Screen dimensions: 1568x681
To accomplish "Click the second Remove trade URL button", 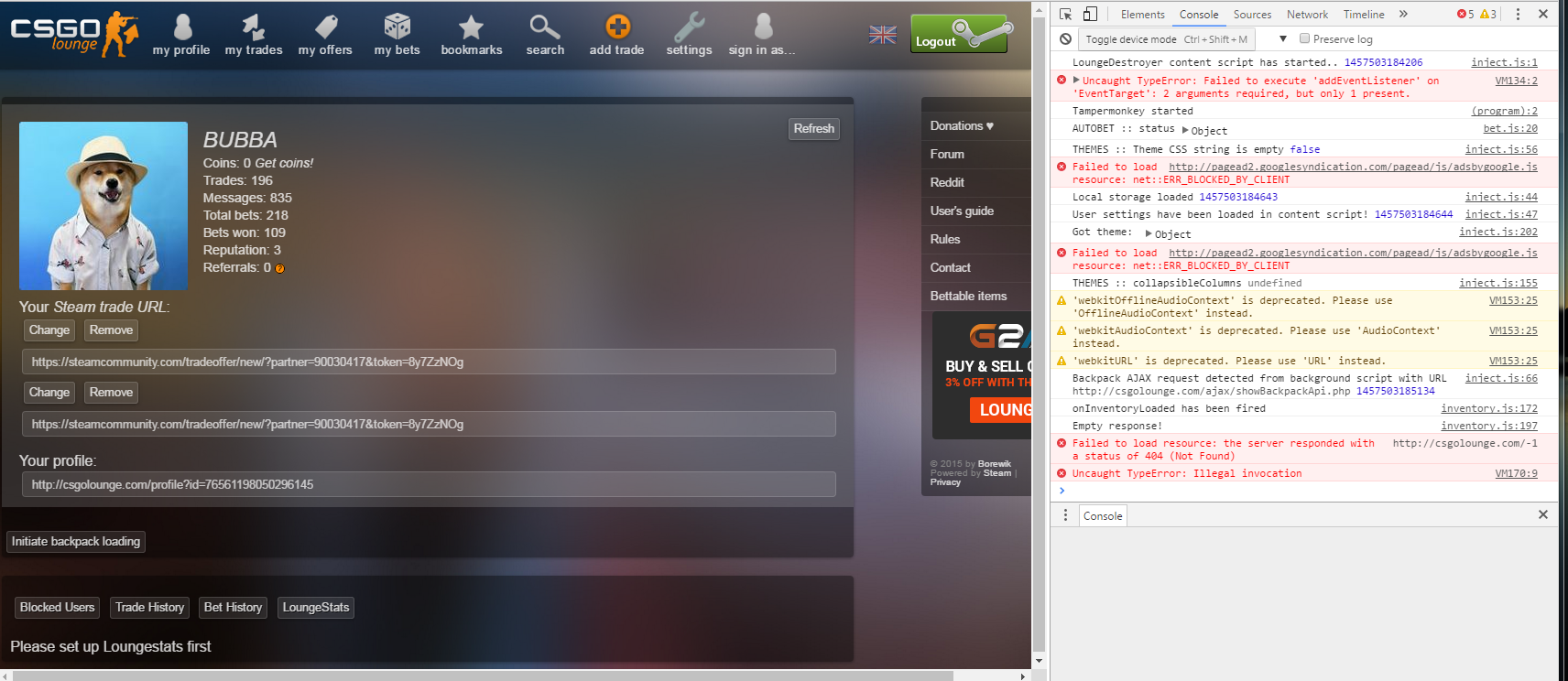I will [x=111, y=393].
